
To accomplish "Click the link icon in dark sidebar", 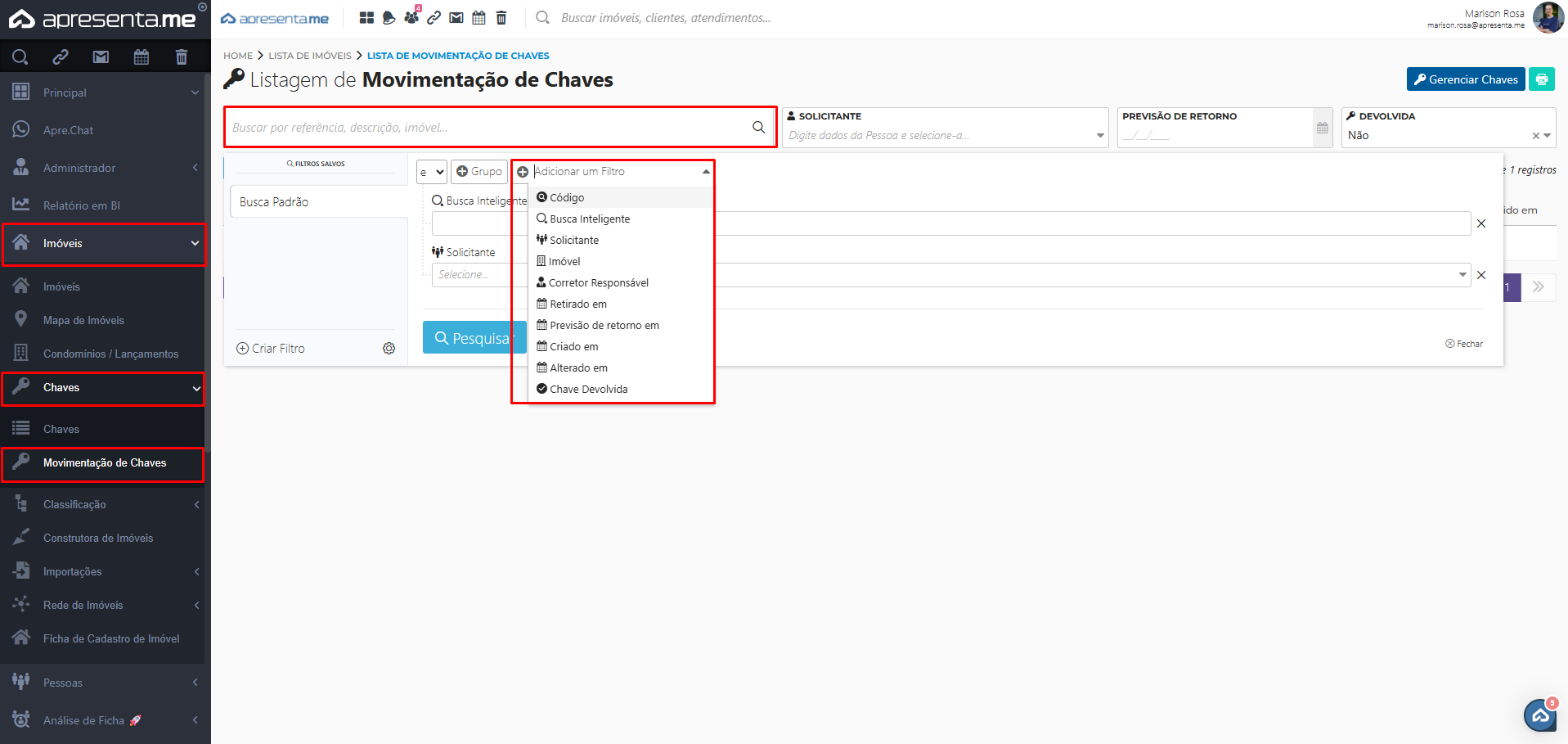I will (61, 56).
